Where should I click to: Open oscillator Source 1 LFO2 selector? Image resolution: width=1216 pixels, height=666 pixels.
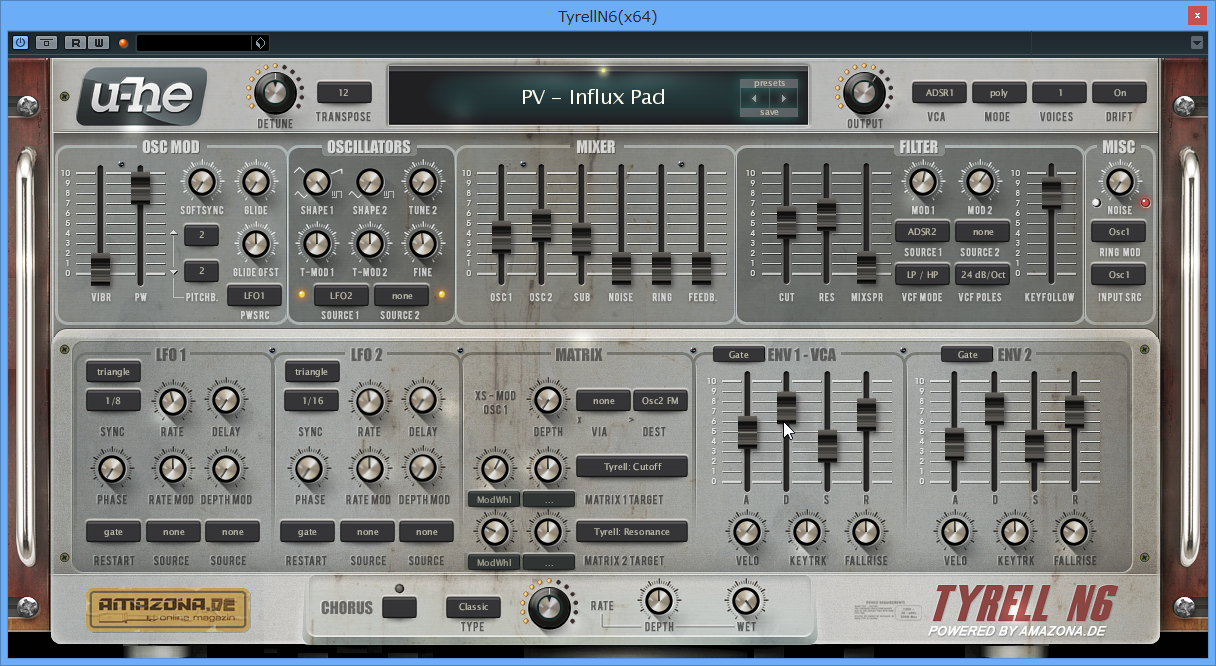coord(341,296)
